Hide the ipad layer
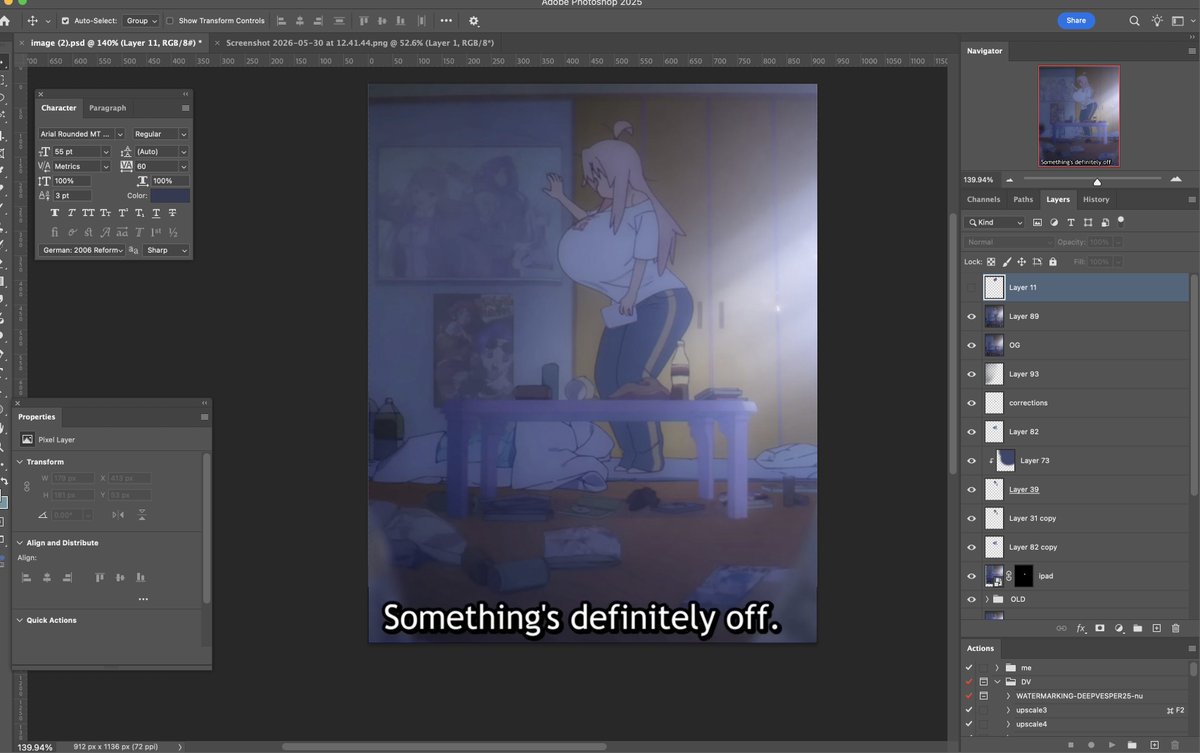This screenshot has height=753, width=1200. point(970,576)
